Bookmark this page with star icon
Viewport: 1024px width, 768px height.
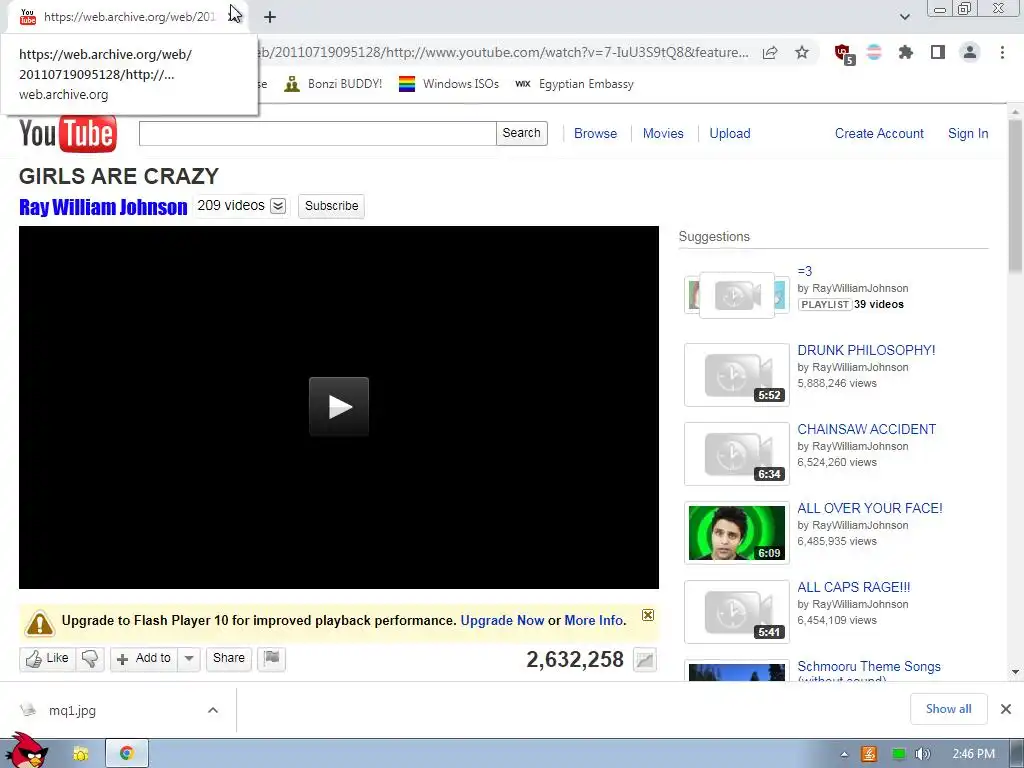802,52
